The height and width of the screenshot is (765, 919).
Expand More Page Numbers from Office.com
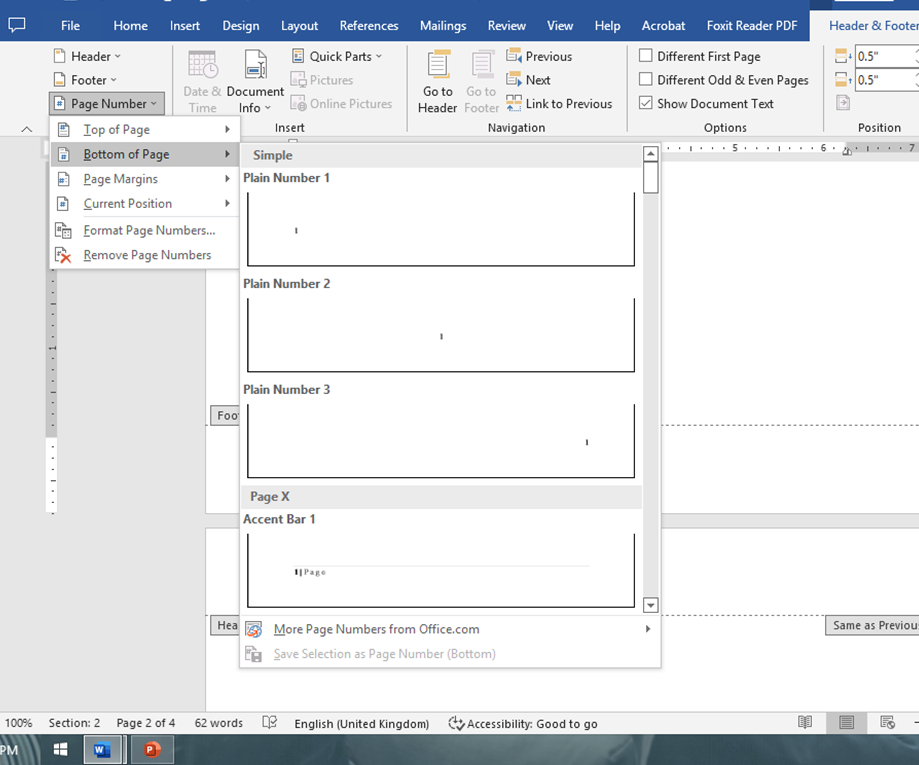point(450,629)
